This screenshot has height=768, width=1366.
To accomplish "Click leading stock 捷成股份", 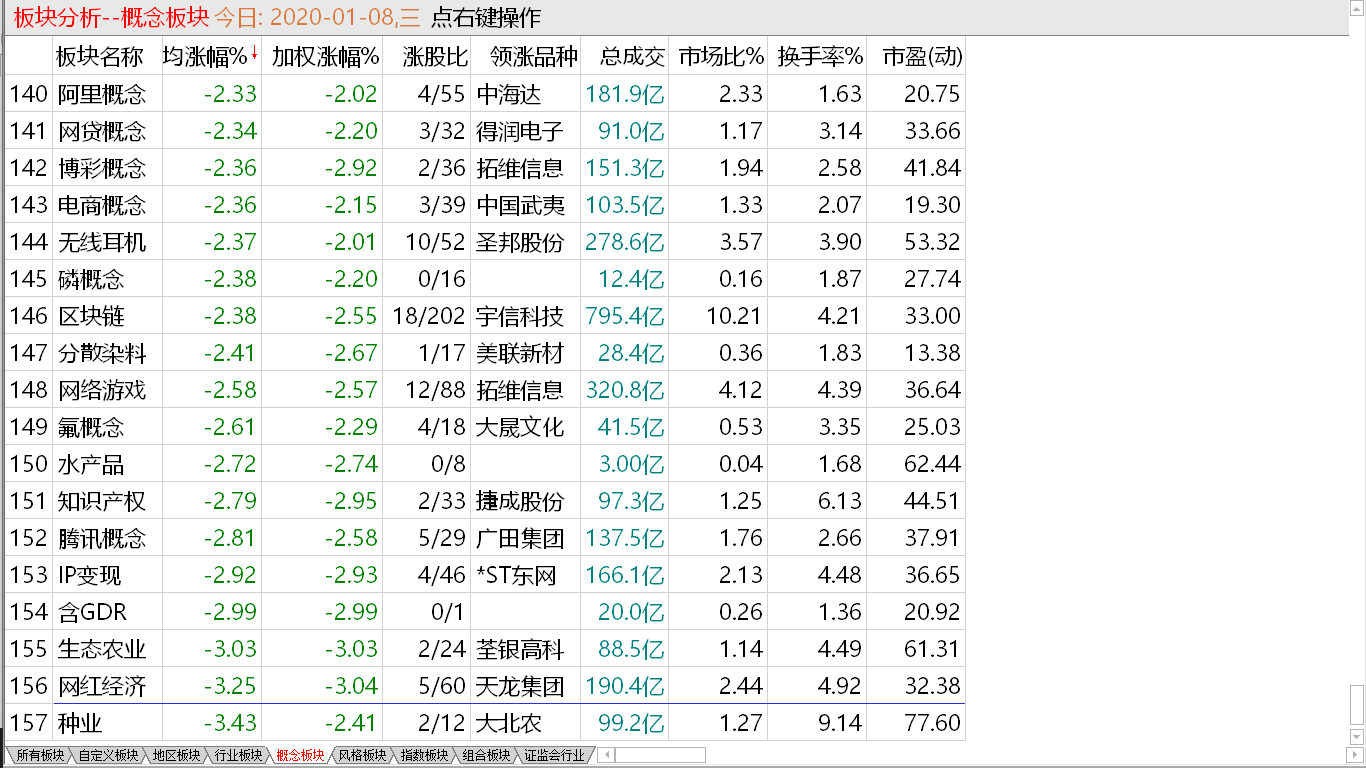I will 521,501.
